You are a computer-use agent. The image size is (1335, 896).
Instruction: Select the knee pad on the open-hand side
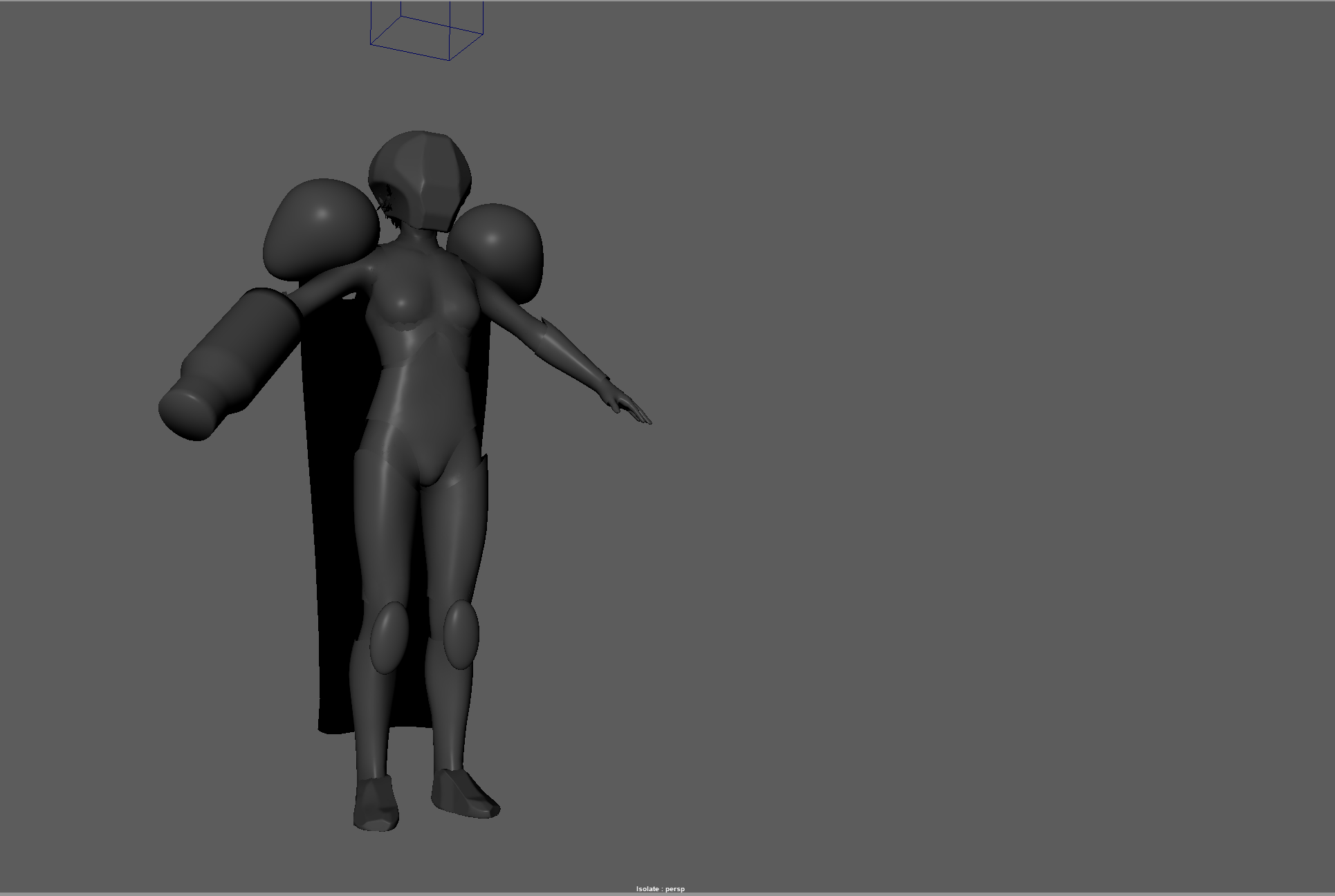[x=461, y=635]
